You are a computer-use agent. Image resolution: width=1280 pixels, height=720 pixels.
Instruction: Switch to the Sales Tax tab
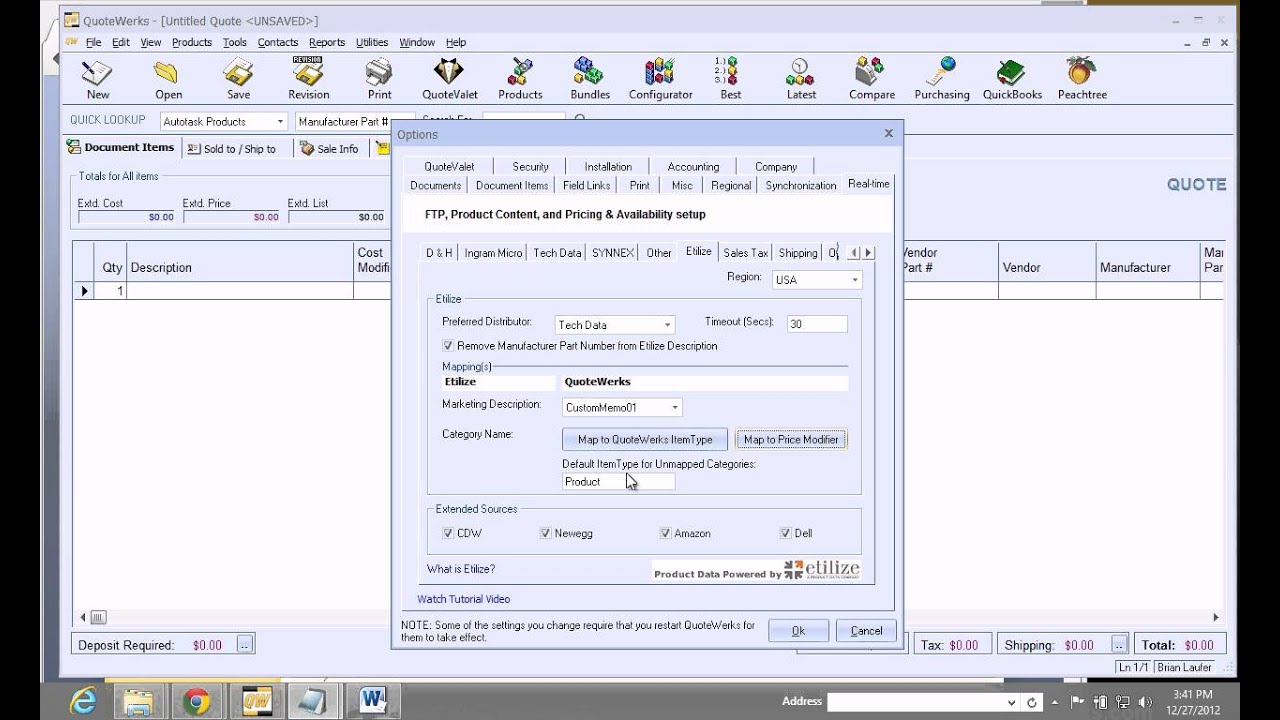745,253
